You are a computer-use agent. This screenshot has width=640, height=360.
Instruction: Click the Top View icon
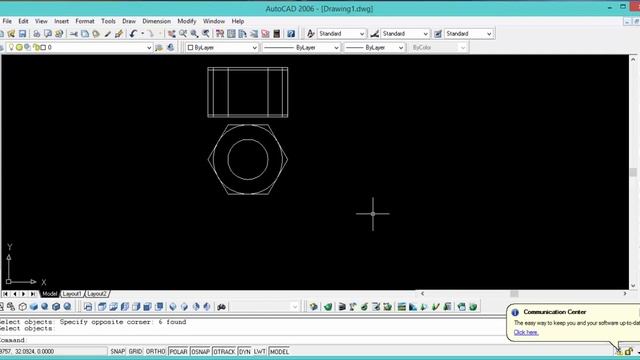(102, 307)
